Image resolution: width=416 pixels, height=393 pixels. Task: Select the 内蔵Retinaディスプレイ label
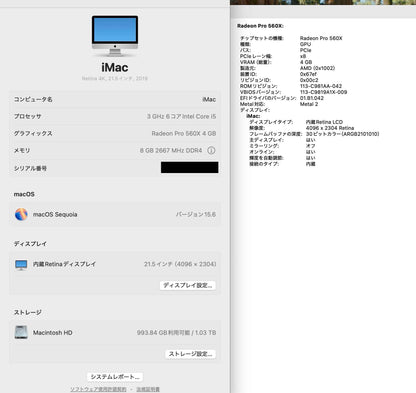click(64, 264)
